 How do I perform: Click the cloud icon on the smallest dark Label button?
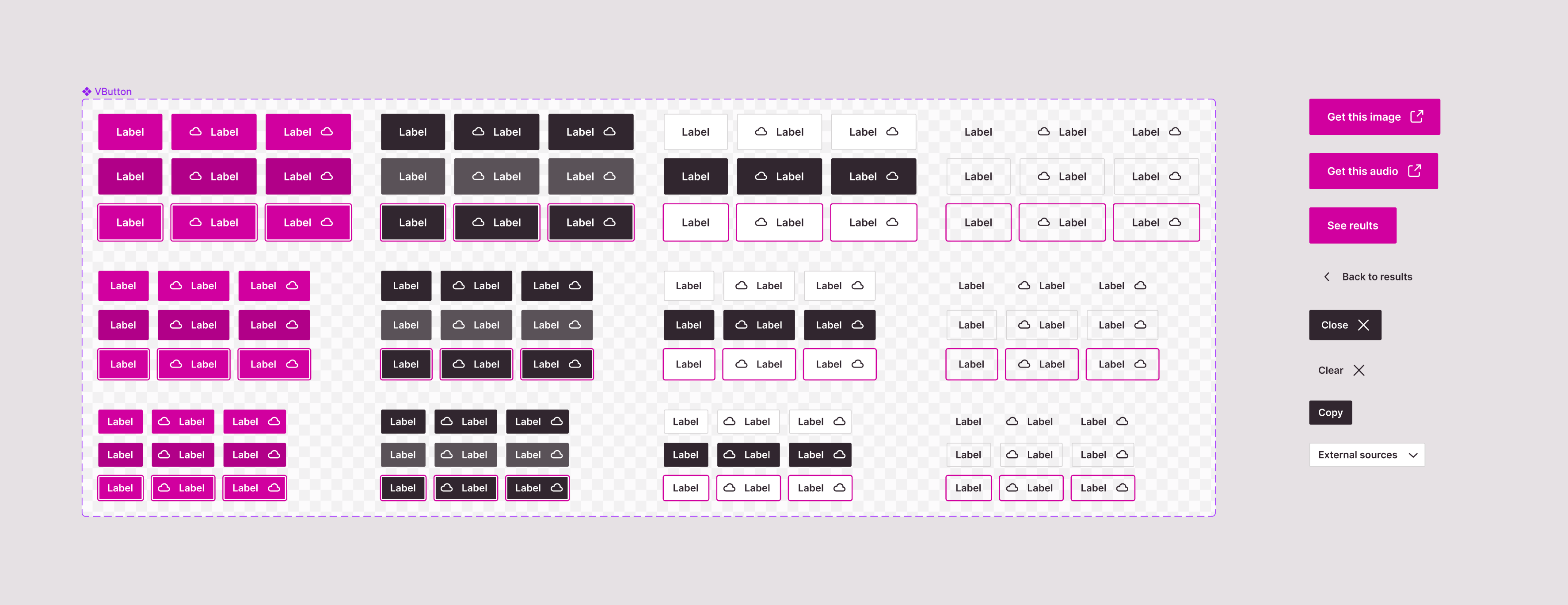447,421
